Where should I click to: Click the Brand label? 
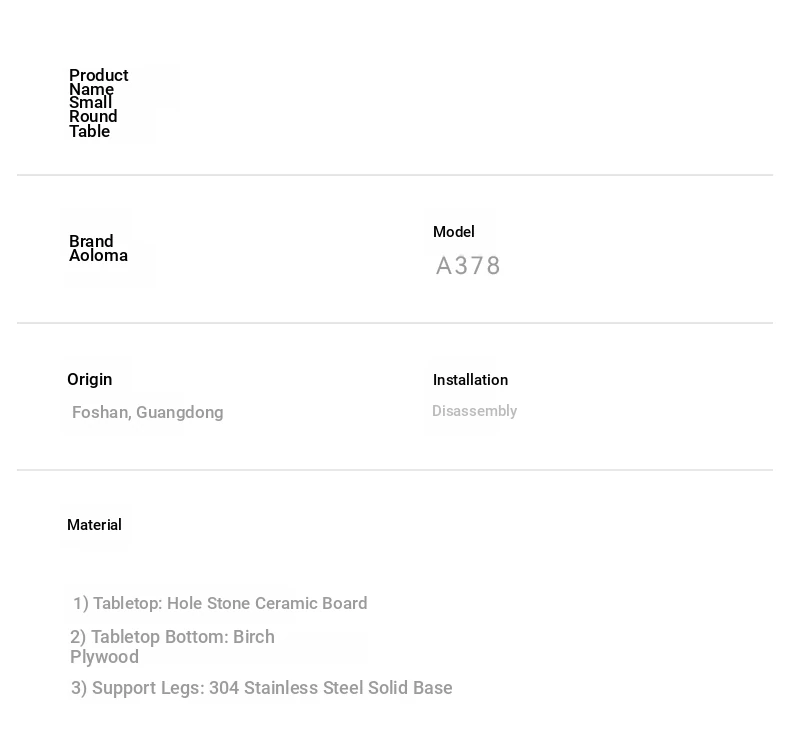tap(91, 240)
